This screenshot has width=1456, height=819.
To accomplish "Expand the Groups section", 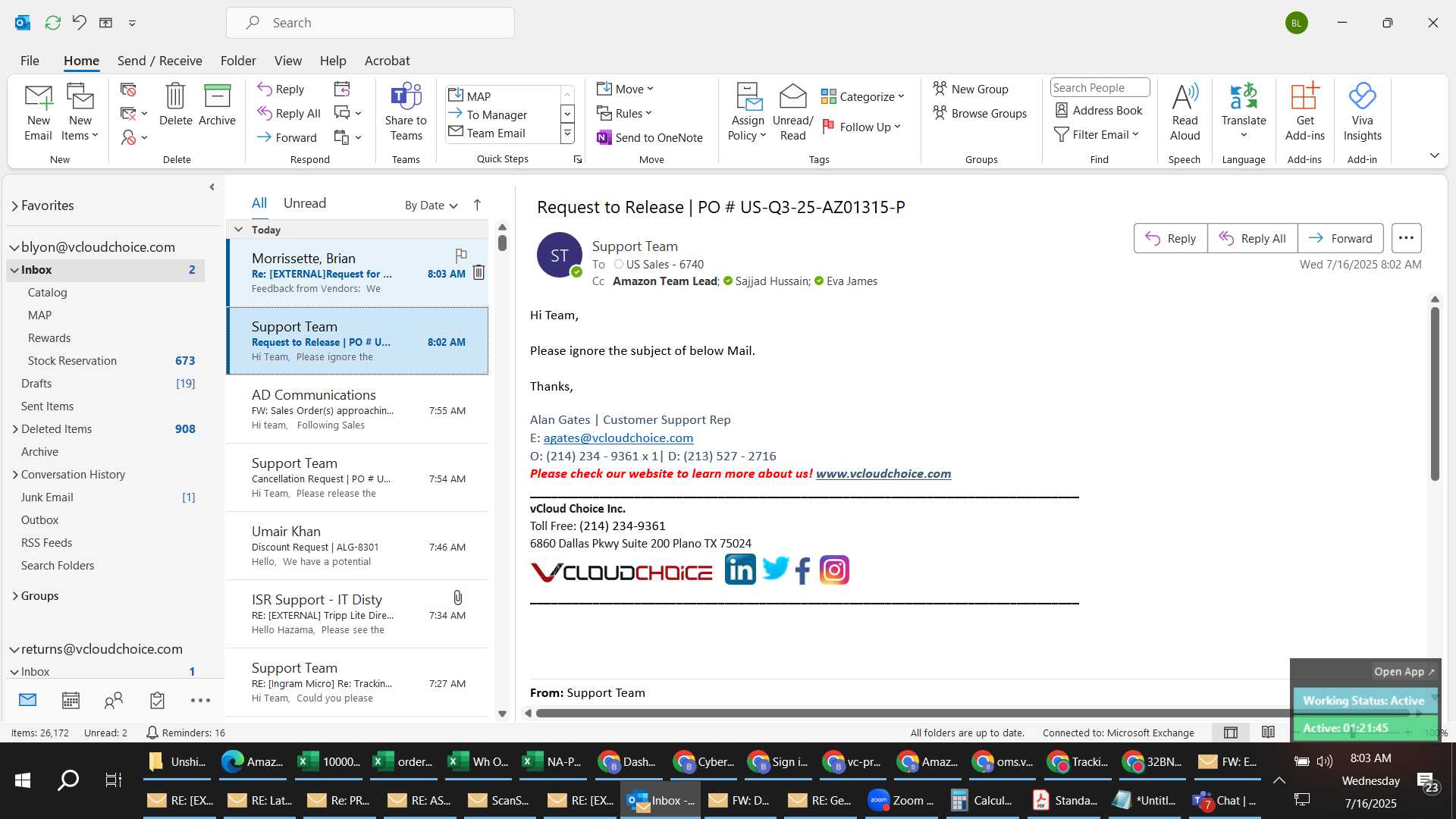I will (x=15, y=596).
